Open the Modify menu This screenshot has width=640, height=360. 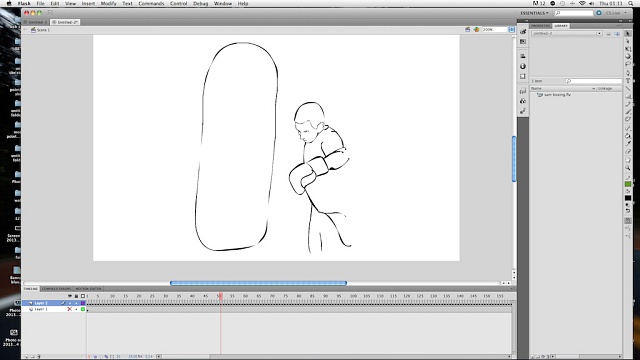109,3
